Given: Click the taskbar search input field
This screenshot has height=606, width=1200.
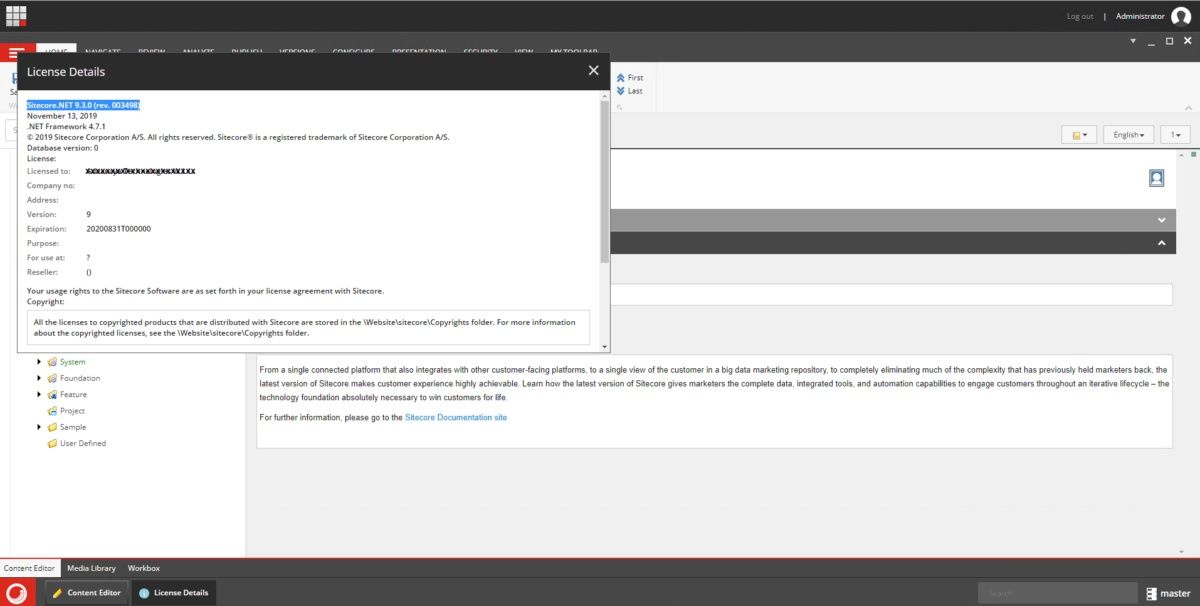Looking at the screenshot, I should (x=1057, y=593).
